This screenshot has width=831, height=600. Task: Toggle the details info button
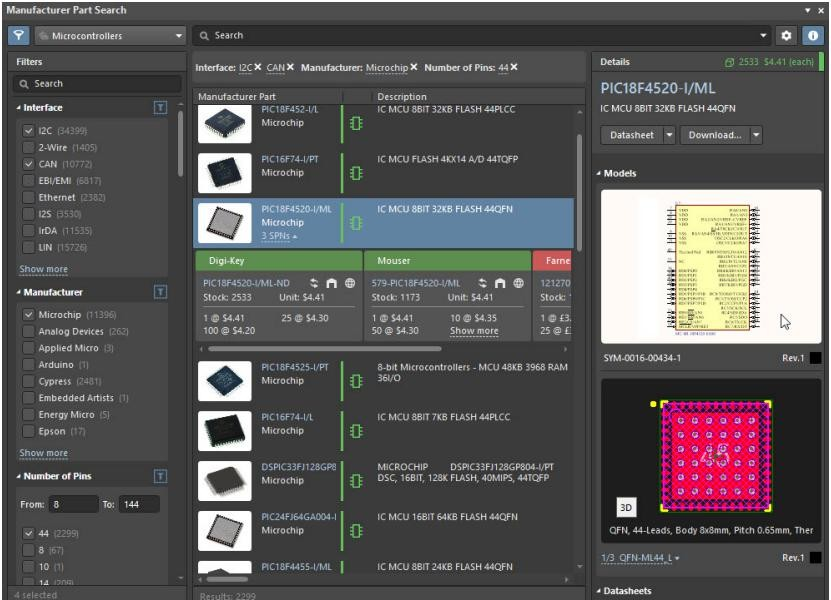click(812, 36)
